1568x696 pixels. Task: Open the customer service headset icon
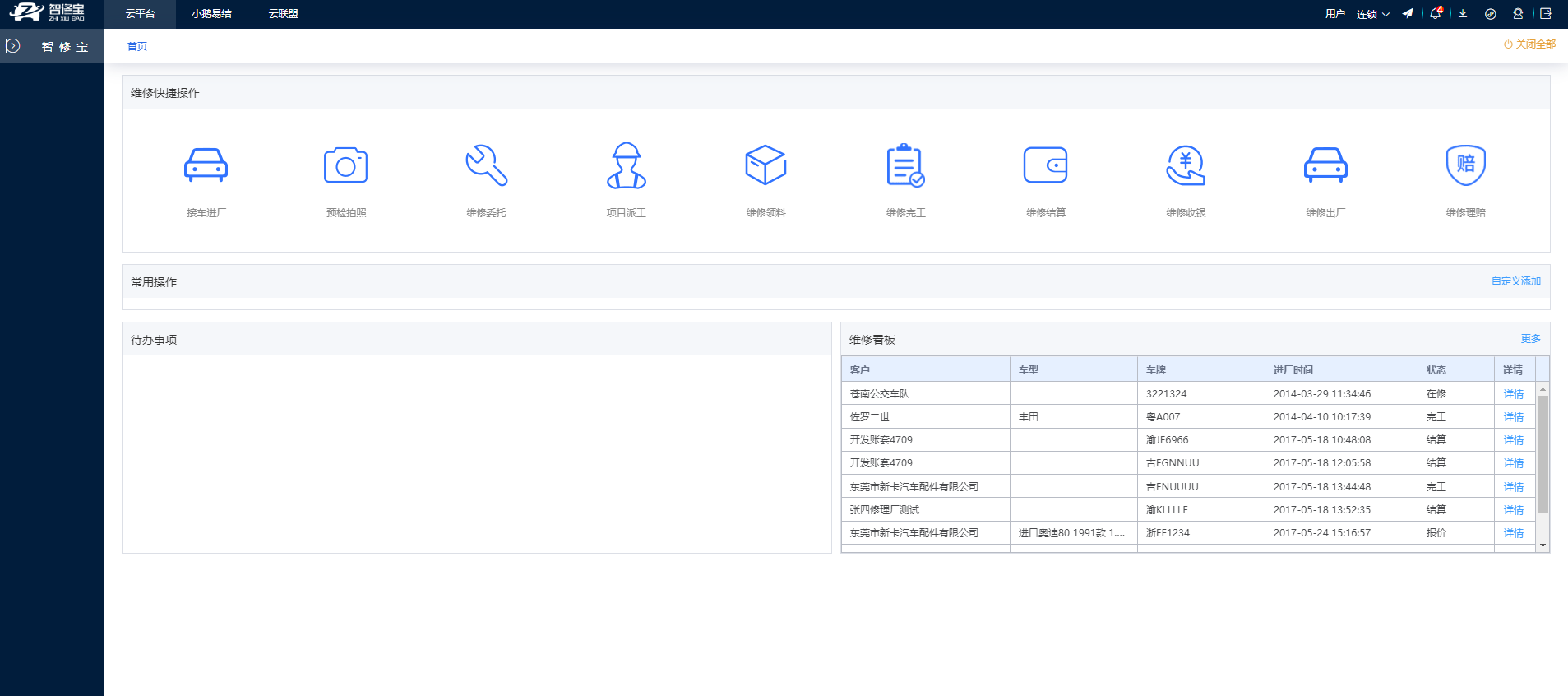tap(1518, 13)
